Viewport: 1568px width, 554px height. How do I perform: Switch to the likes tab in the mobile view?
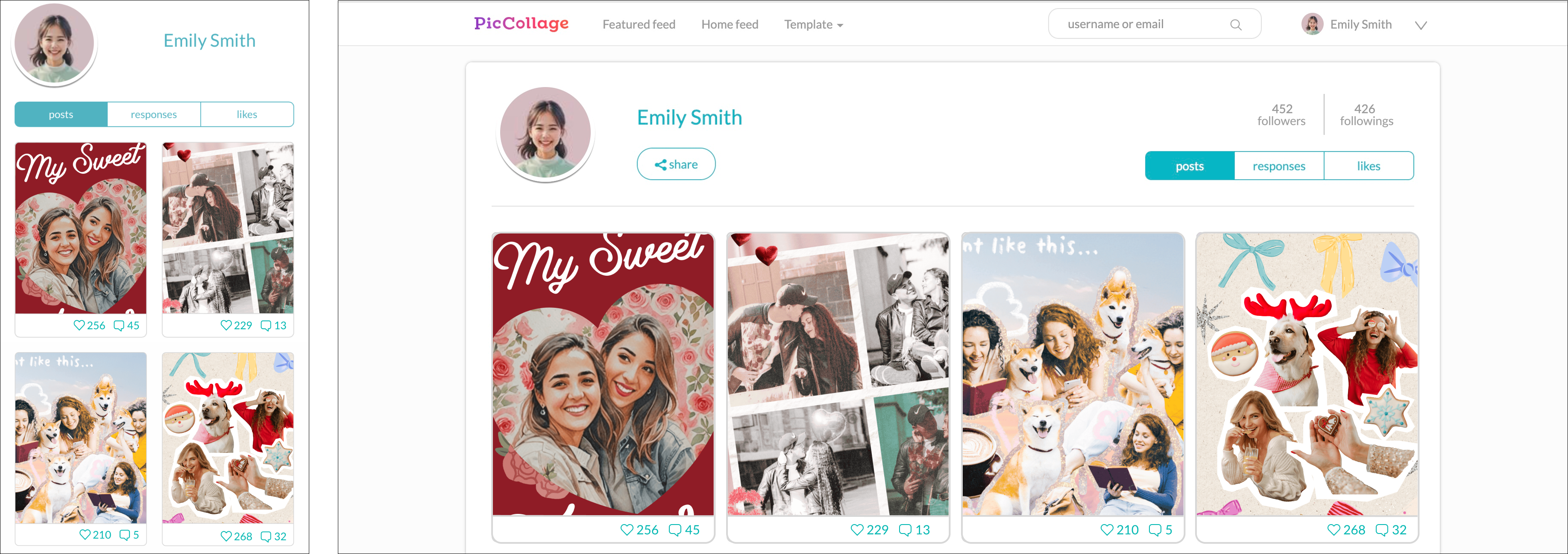click(x=247, y=114)
